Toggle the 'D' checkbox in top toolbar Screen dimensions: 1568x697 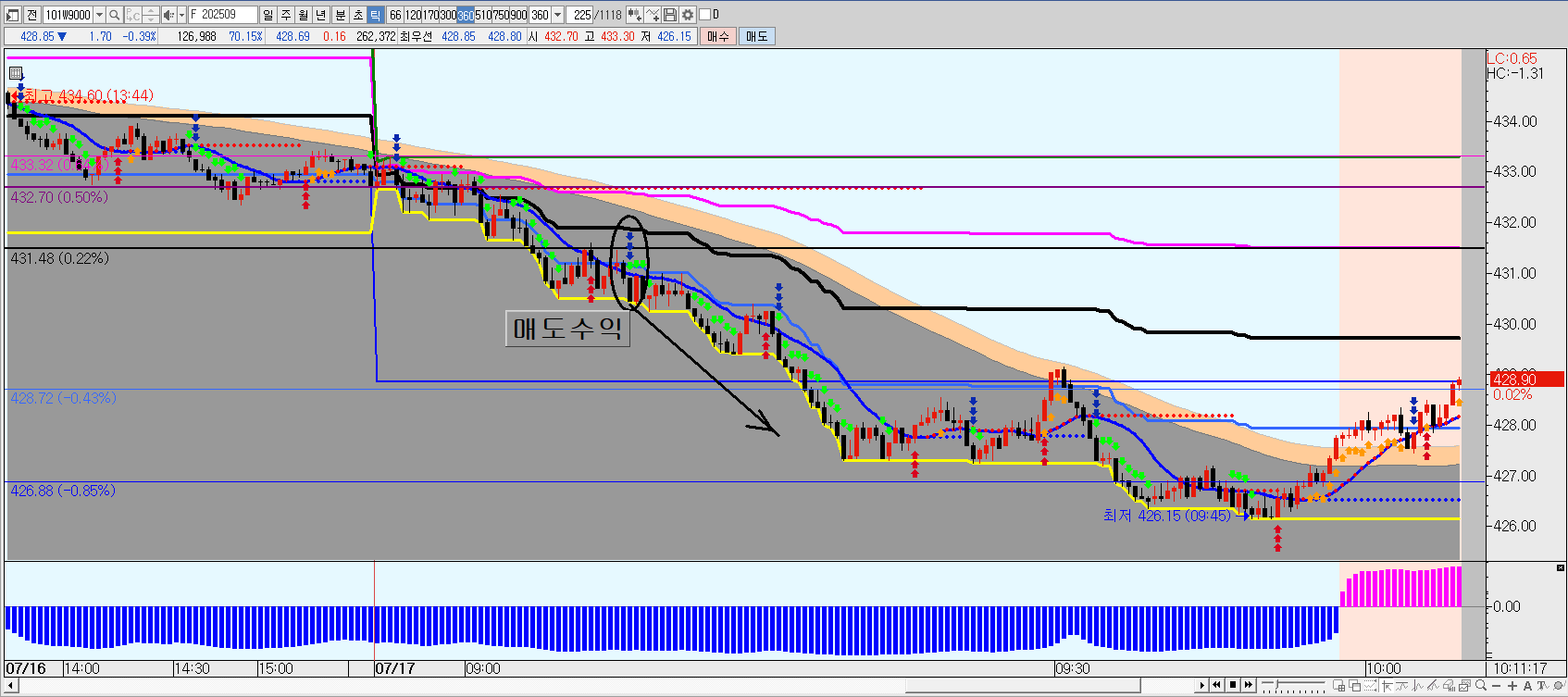tap(705, 15)
